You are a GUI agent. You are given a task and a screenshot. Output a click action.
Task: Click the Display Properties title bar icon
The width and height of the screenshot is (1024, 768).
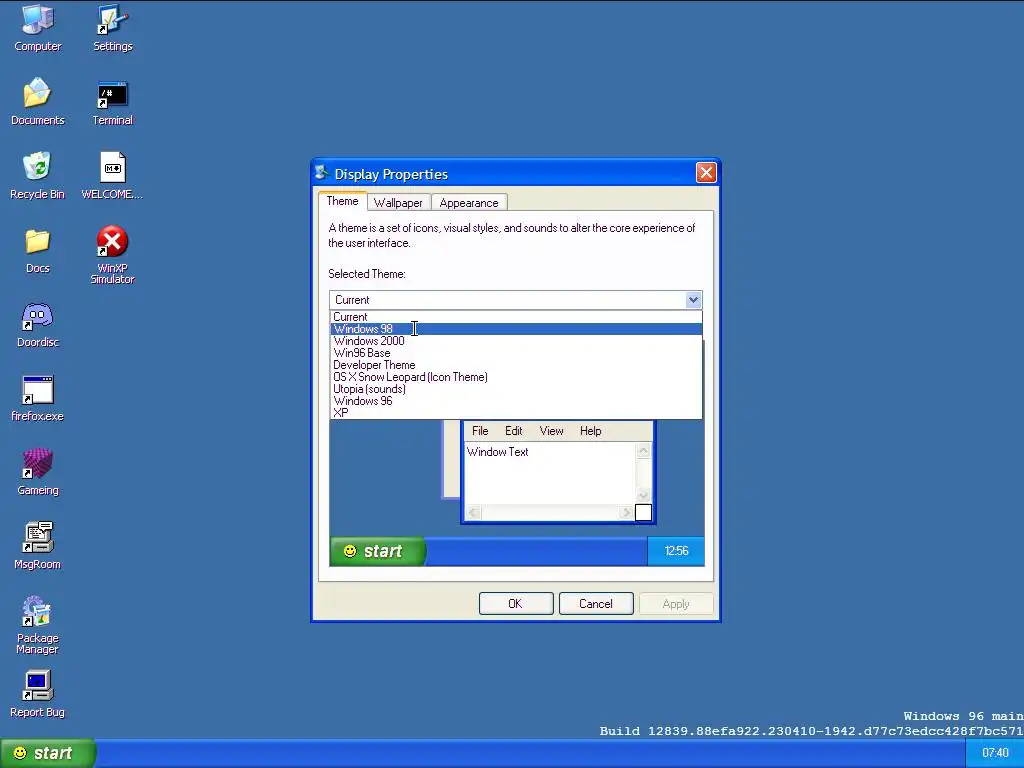(321, 172)
